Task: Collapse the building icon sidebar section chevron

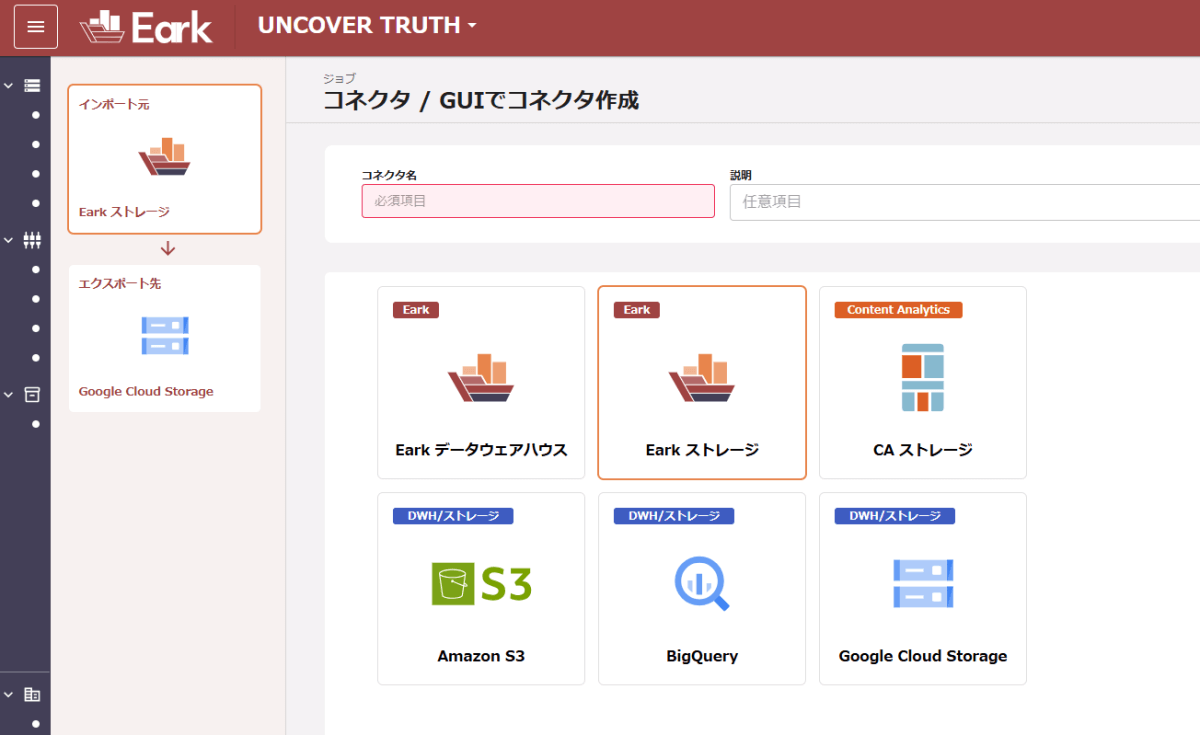Action: click(9, 694)
